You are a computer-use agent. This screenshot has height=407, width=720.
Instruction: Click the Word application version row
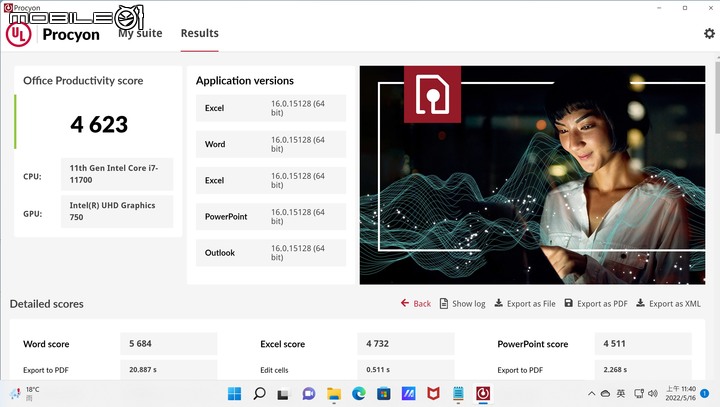pos(271,144)
